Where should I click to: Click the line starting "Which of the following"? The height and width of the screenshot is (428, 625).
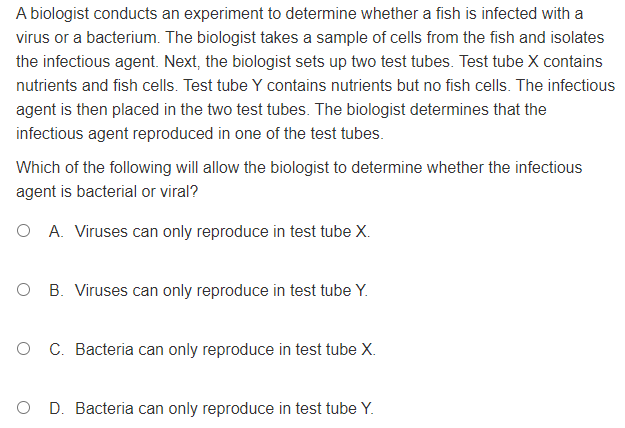tap(299, 167)
